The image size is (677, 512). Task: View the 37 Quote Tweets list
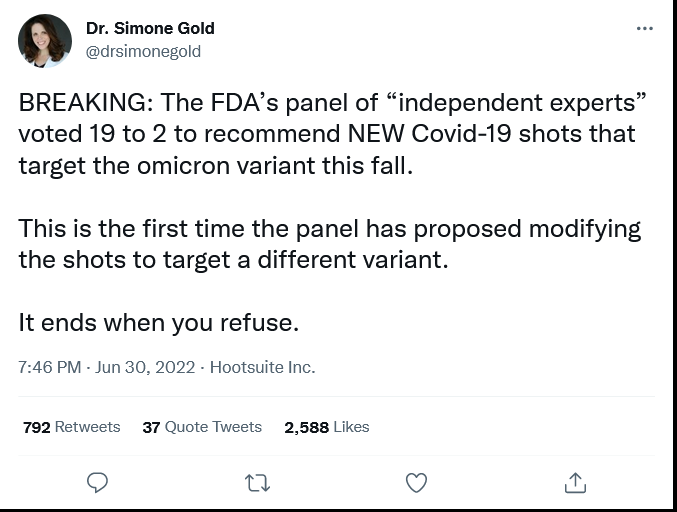[202, 427]
